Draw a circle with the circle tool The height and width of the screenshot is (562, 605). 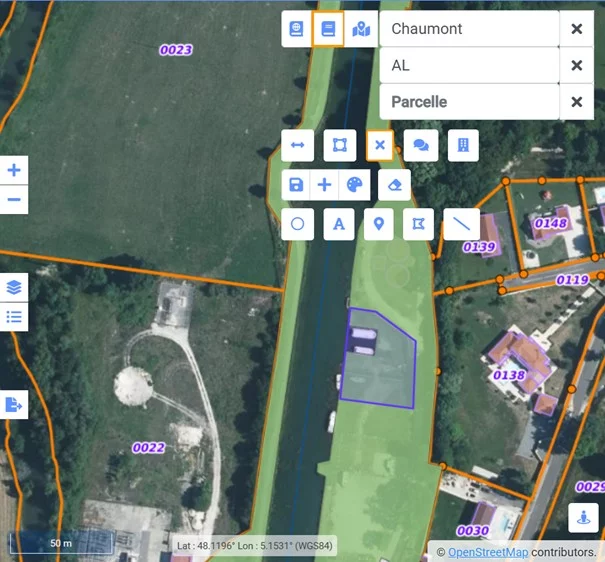pyautogui.click(x=297, y=224)
